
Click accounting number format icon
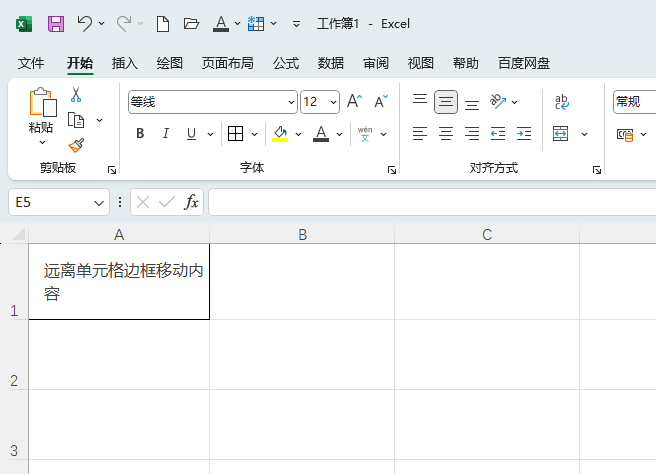point(625,135)
